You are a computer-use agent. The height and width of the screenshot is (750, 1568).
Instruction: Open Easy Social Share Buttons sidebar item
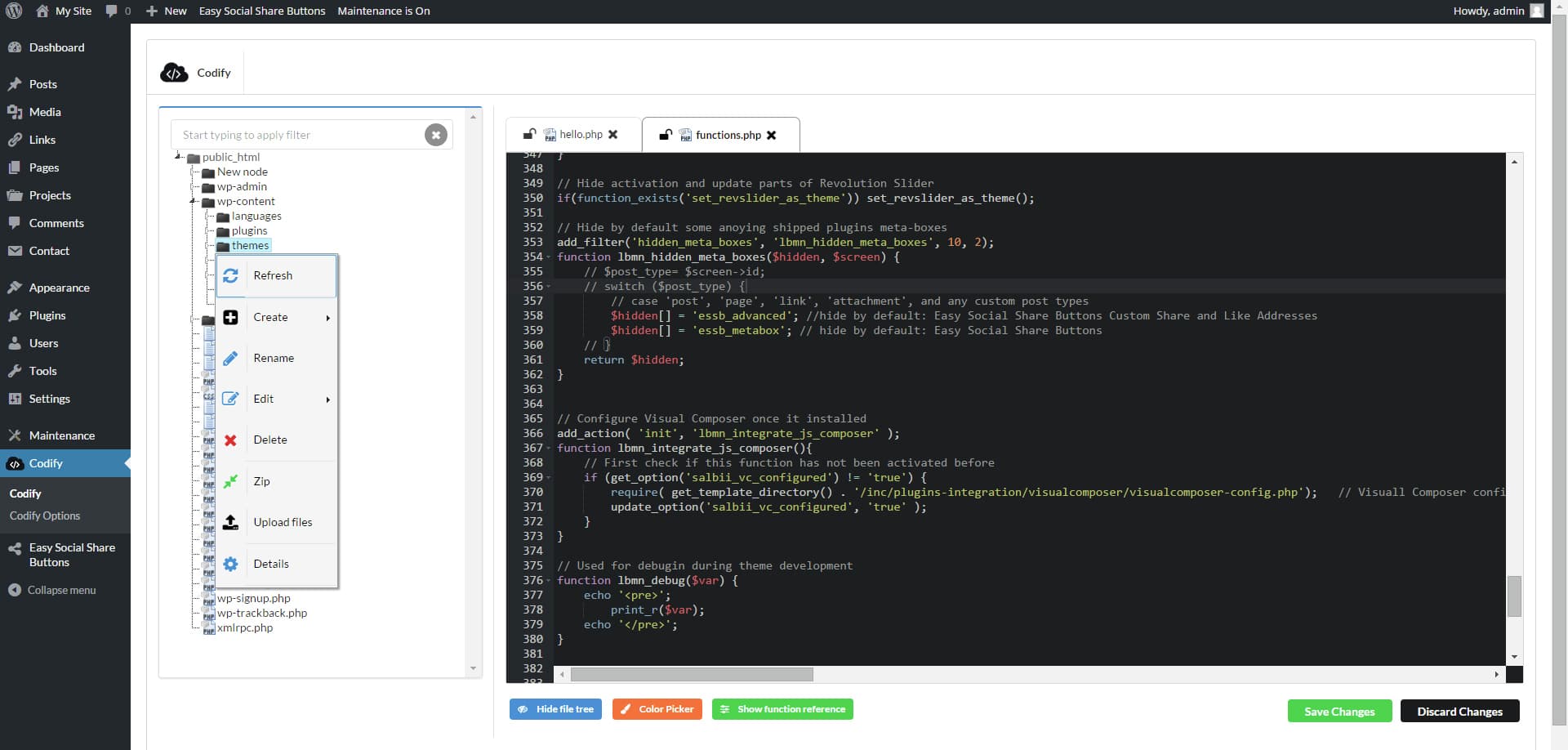65,555
